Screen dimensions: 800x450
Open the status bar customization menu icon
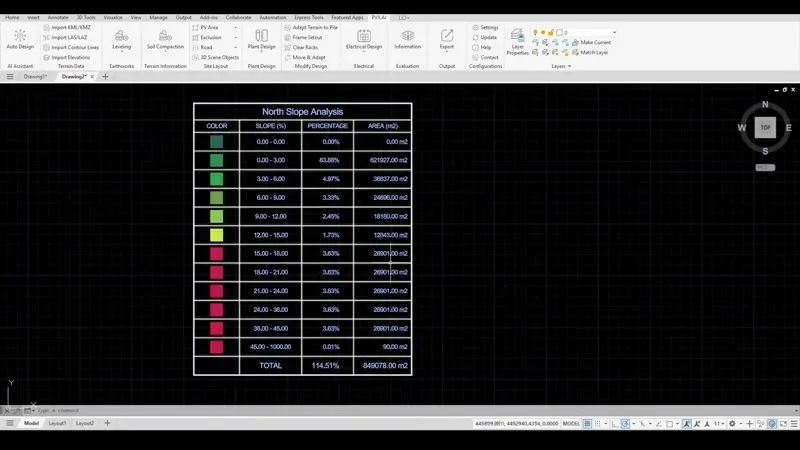pyautogui.click(x=794, y=423)
